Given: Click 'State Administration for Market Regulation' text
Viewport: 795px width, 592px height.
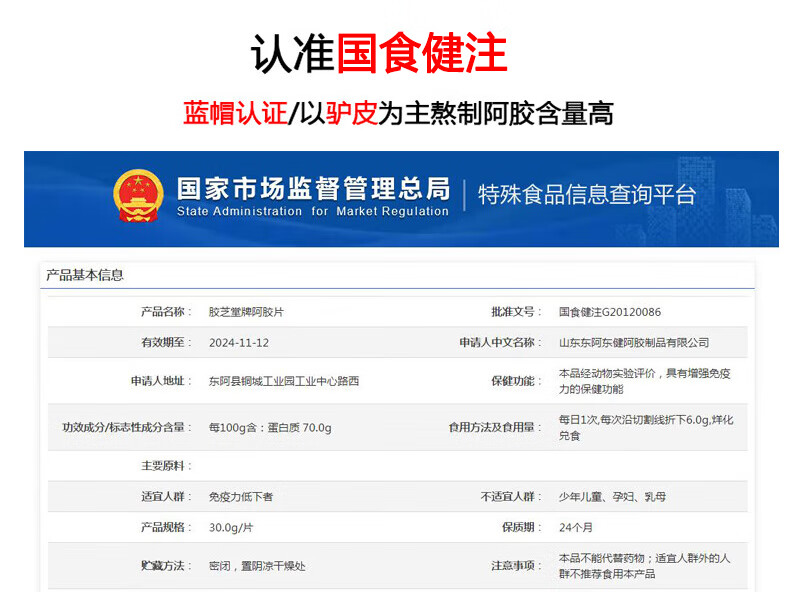Looking at the screenshot, I should click(x=313, y=211).
